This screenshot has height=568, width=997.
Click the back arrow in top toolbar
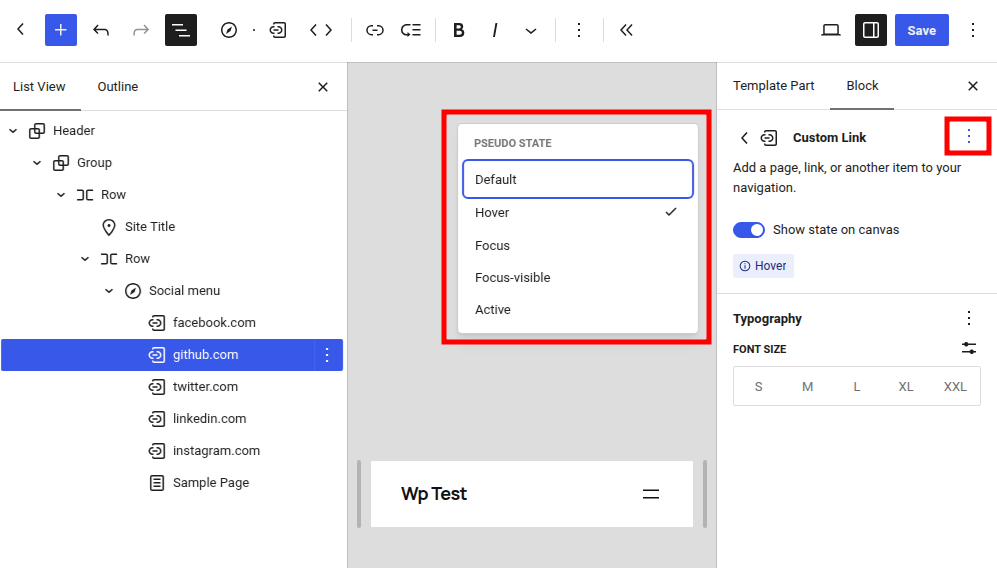click(x=20, y=30)
